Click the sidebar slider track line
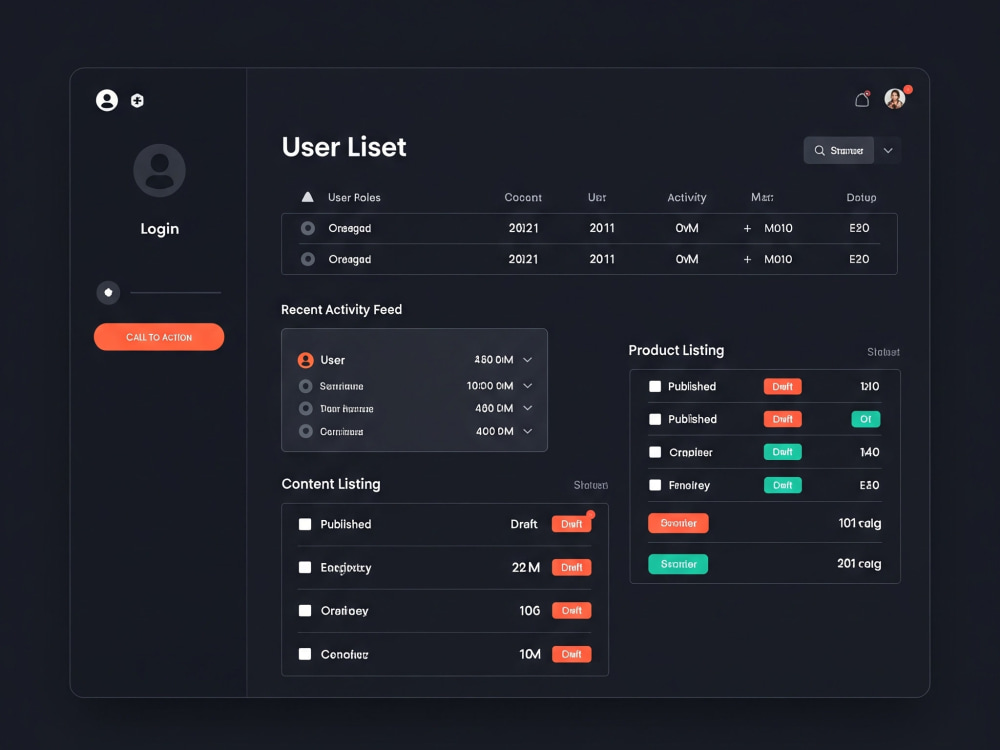The width and height of the screenshot is (1000, 750). [x=176, y=293]
